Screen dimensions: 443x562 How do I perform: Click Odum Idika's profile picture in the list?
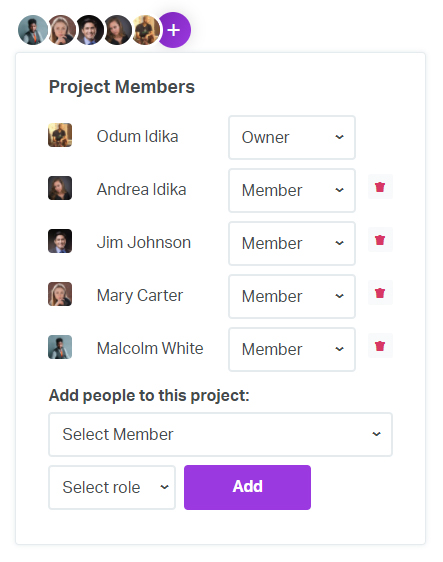[x=60, y=135]
